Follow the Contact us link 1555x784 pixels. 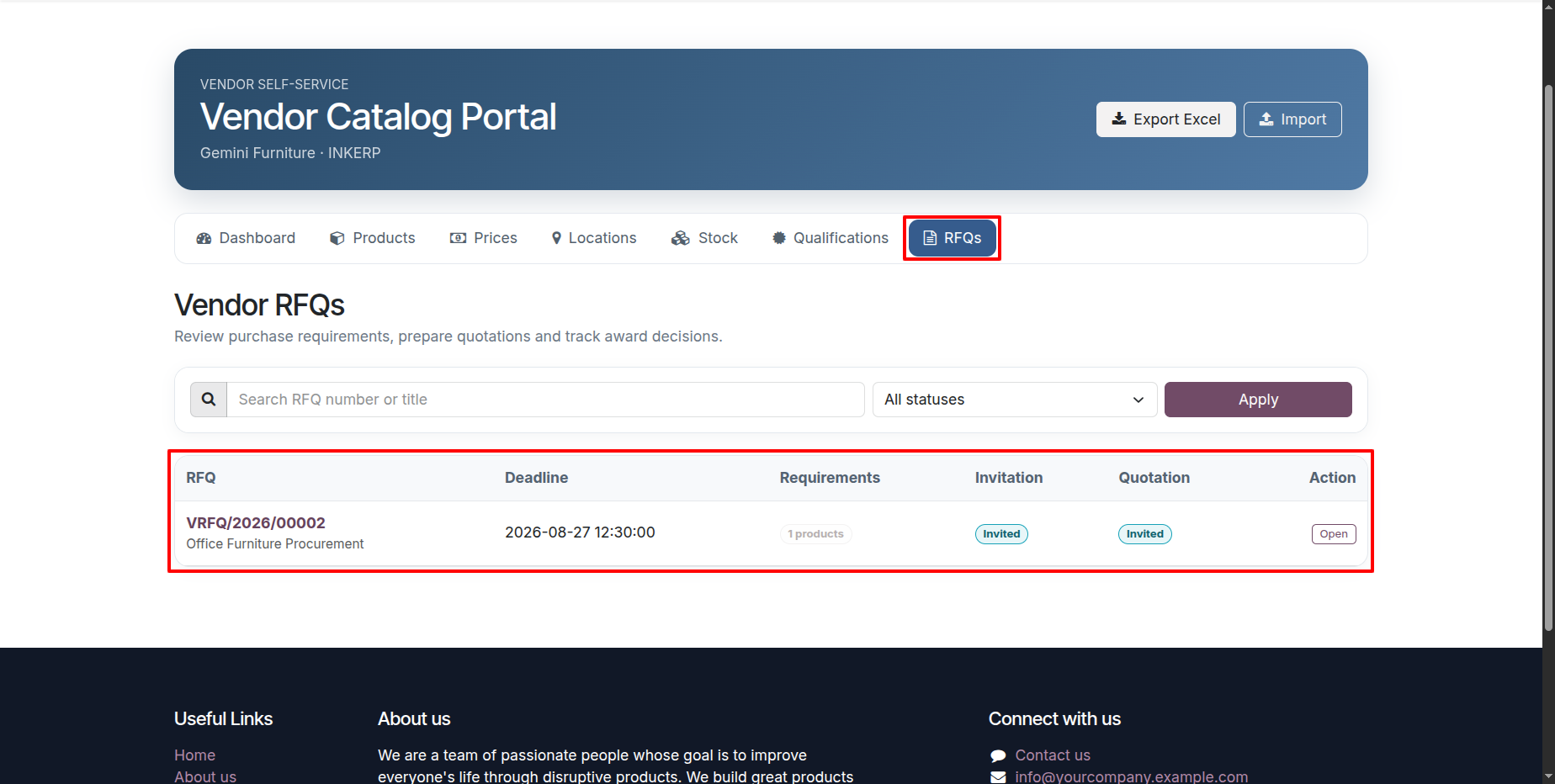[1053, 755]
